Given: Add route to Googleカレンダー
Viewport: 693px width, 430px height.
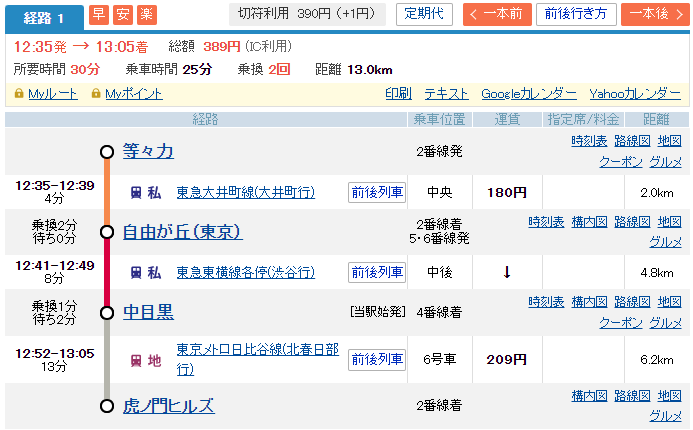Looking at the screenshot, I should pos(528,94).
